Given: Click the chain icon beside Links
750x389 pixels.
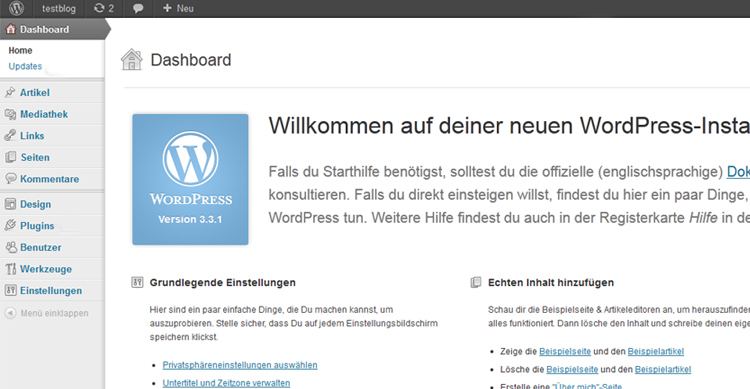Looking at the screenshot, I should click(10, 135).
